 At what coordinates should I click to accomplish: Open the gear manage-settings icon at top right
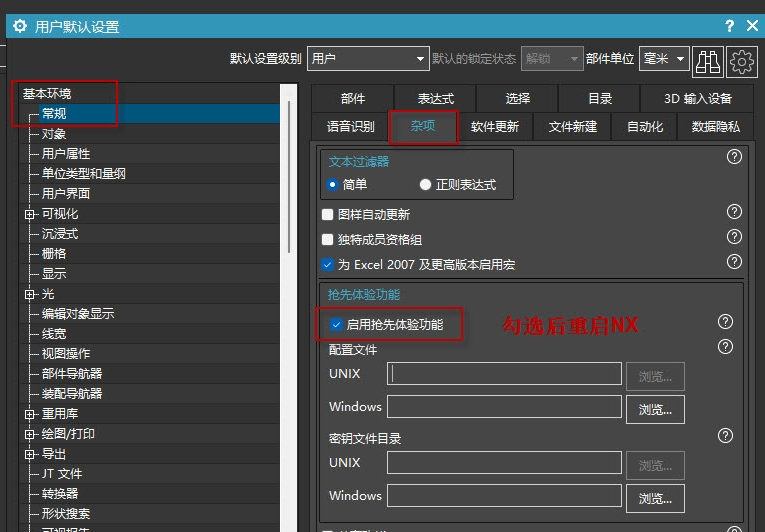(742, 61)
